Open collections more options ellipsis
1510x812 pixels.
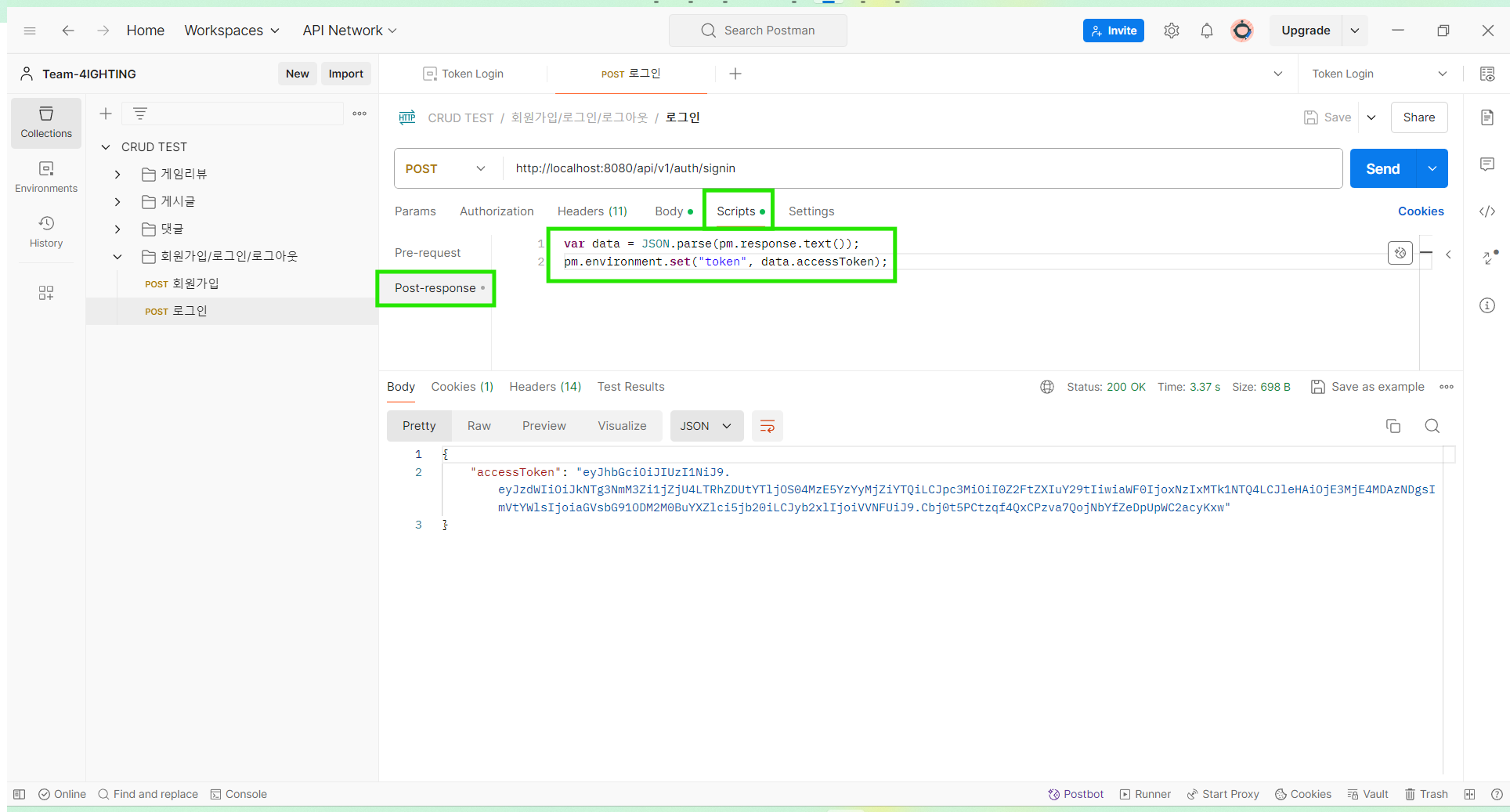(x=359, y=114)
